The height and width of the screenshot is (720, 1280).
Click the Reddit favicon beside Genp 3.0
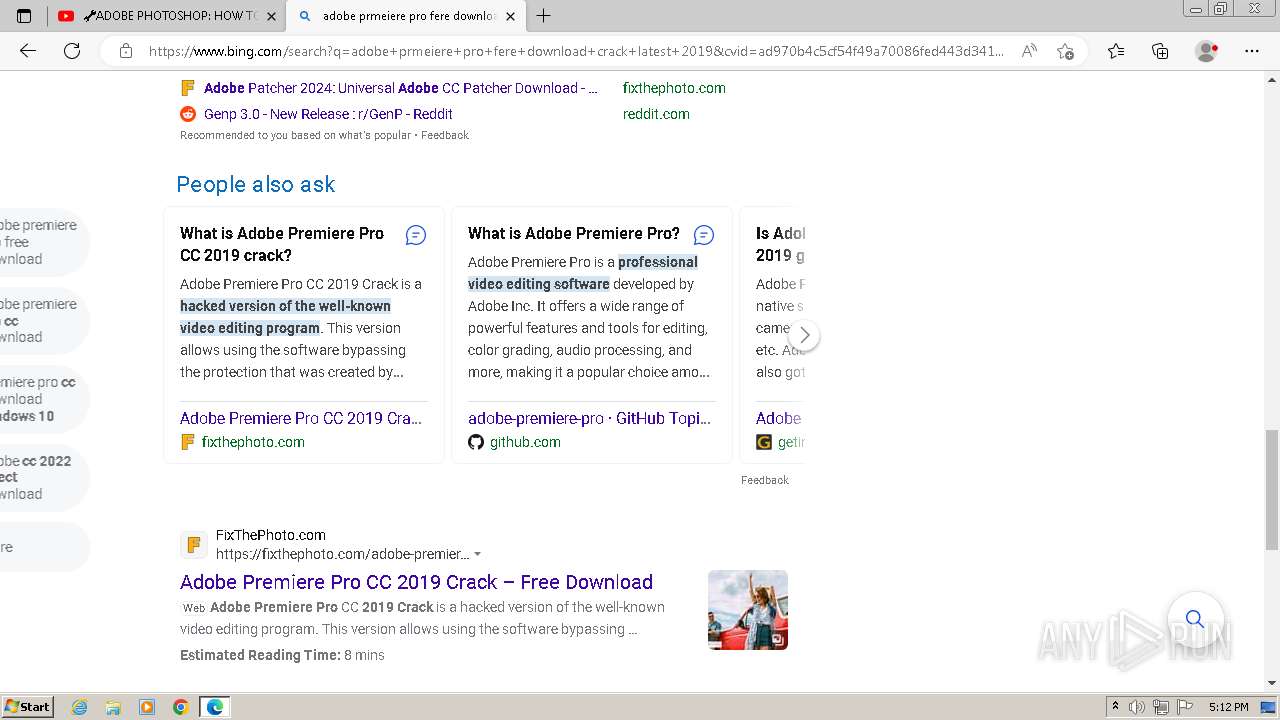coord(187,114)
